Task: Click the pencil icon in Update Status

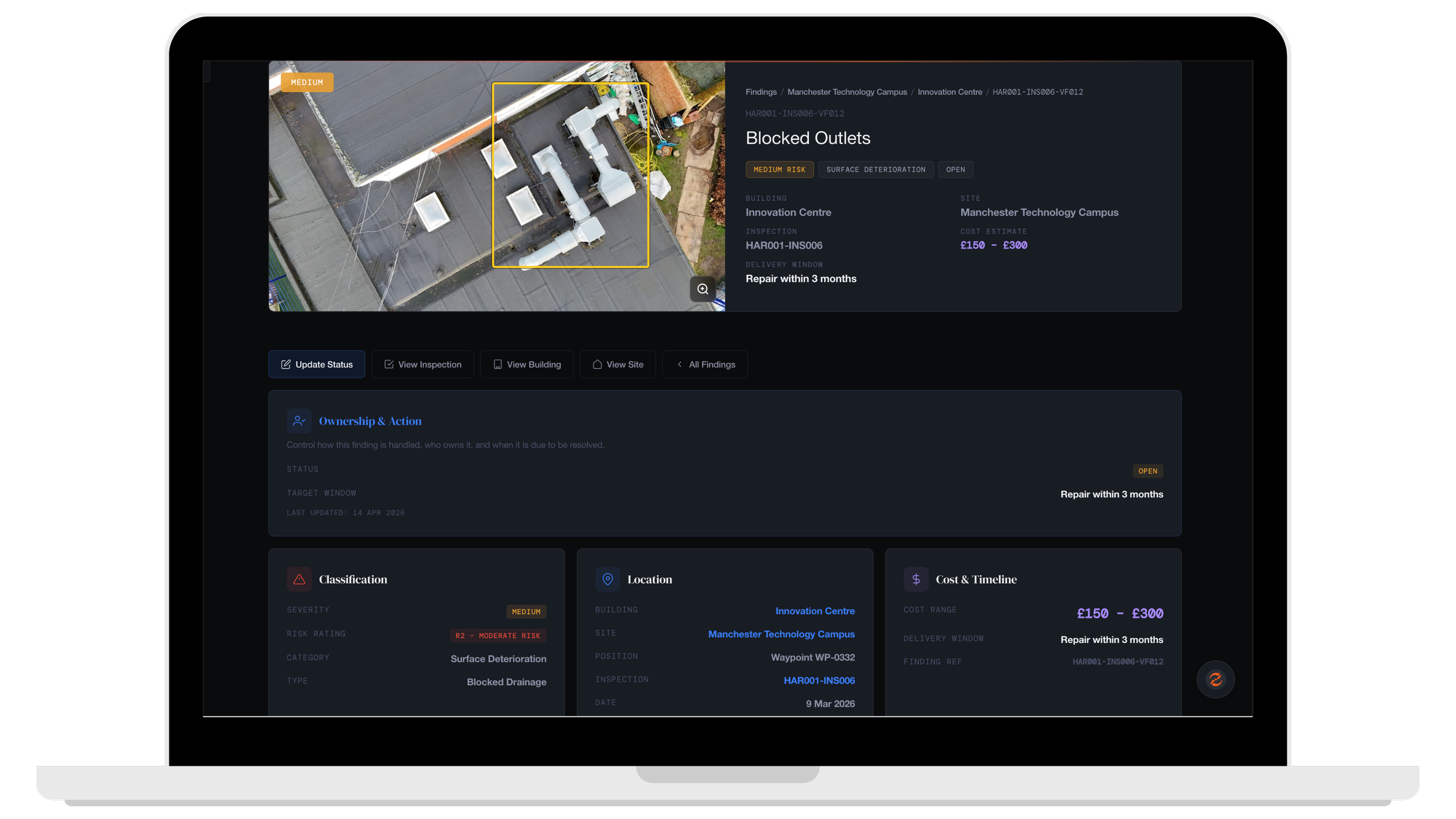Action: [x=286, y=364]
